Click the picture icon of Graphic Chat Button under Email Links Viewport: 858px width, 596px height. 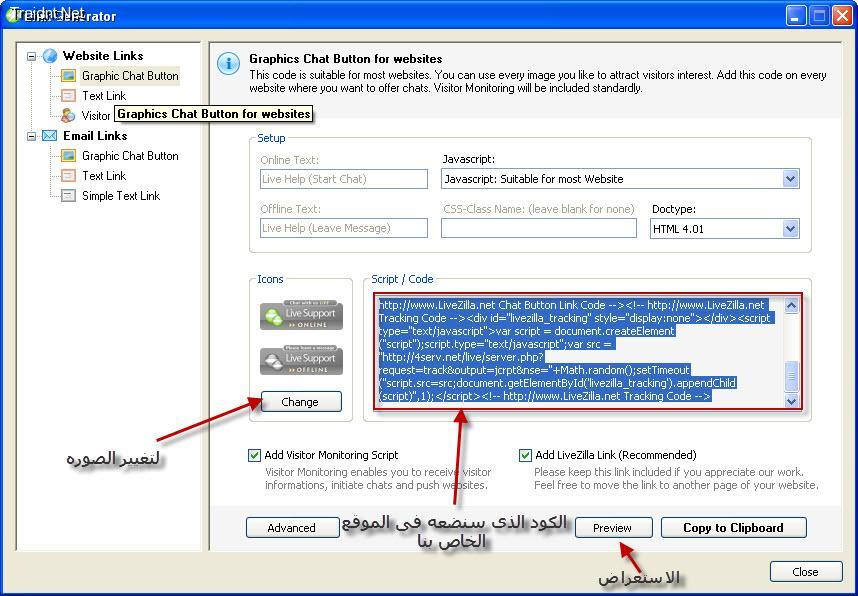[68, 156]
